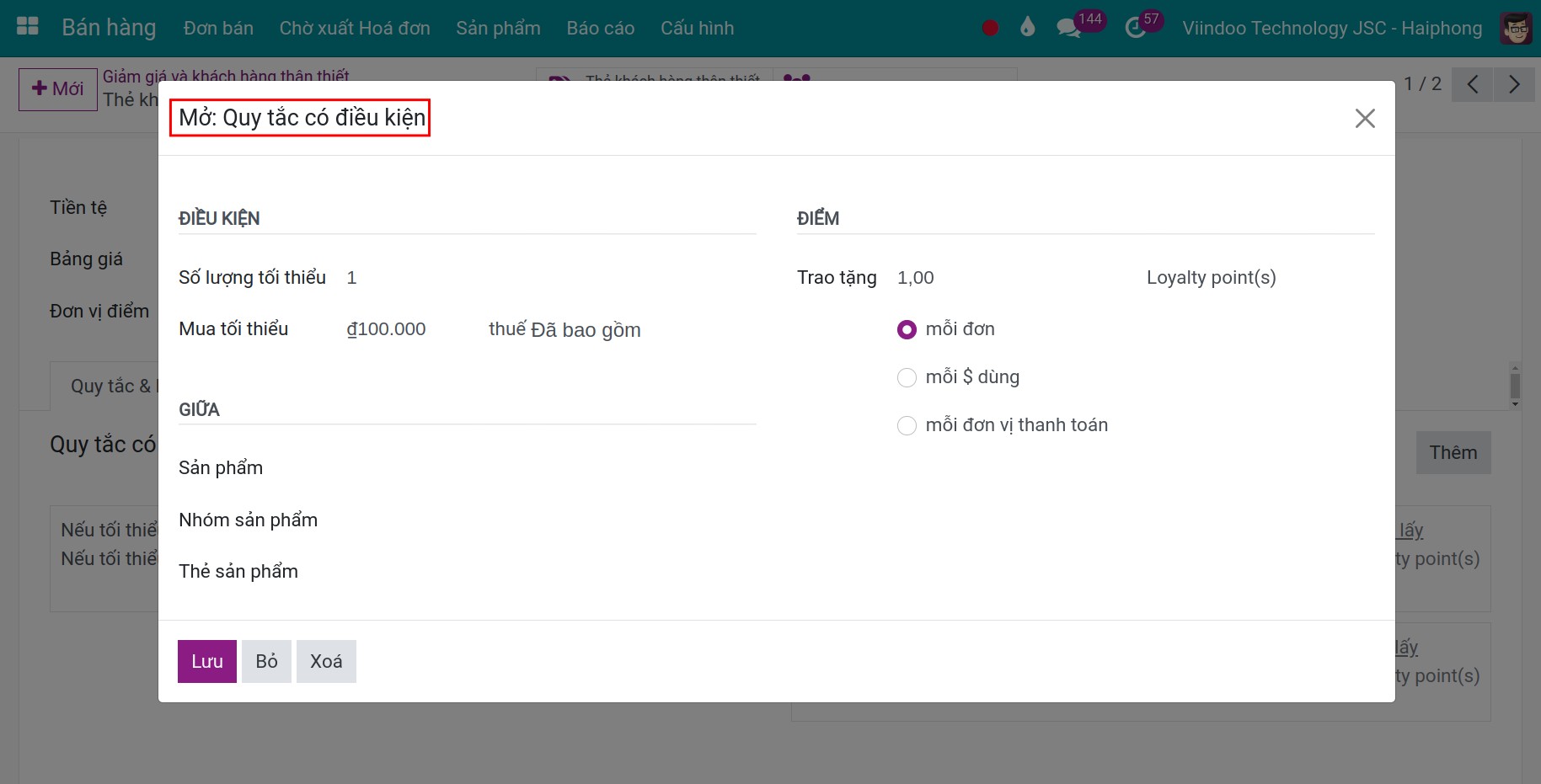Go to next record arrow

tap(1514, 84)
